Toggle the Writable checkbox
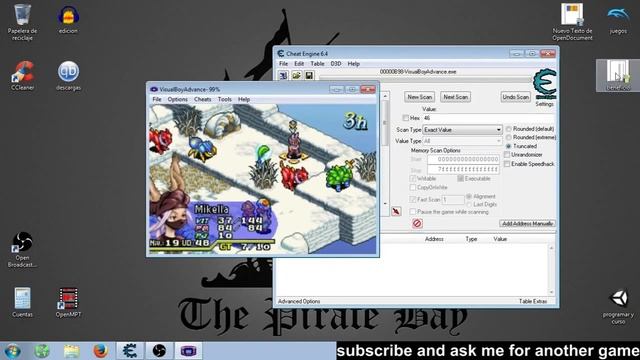This screenshot has width=640, height=360. pyautogui.click(x=413, y=179)
